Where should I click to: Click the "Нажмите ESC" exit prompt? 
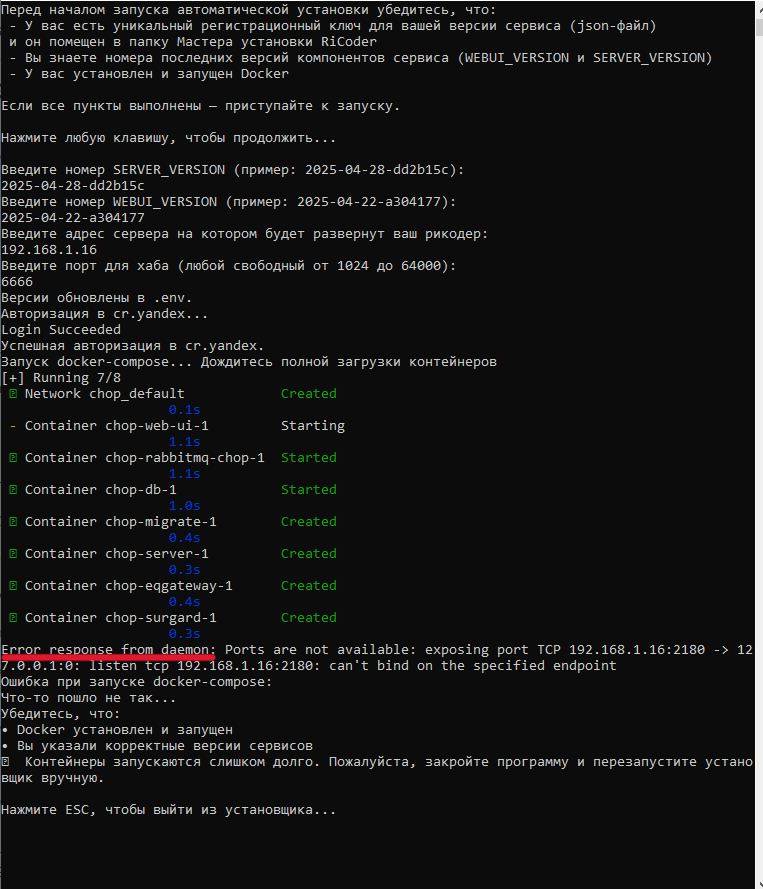click(168, 810)
